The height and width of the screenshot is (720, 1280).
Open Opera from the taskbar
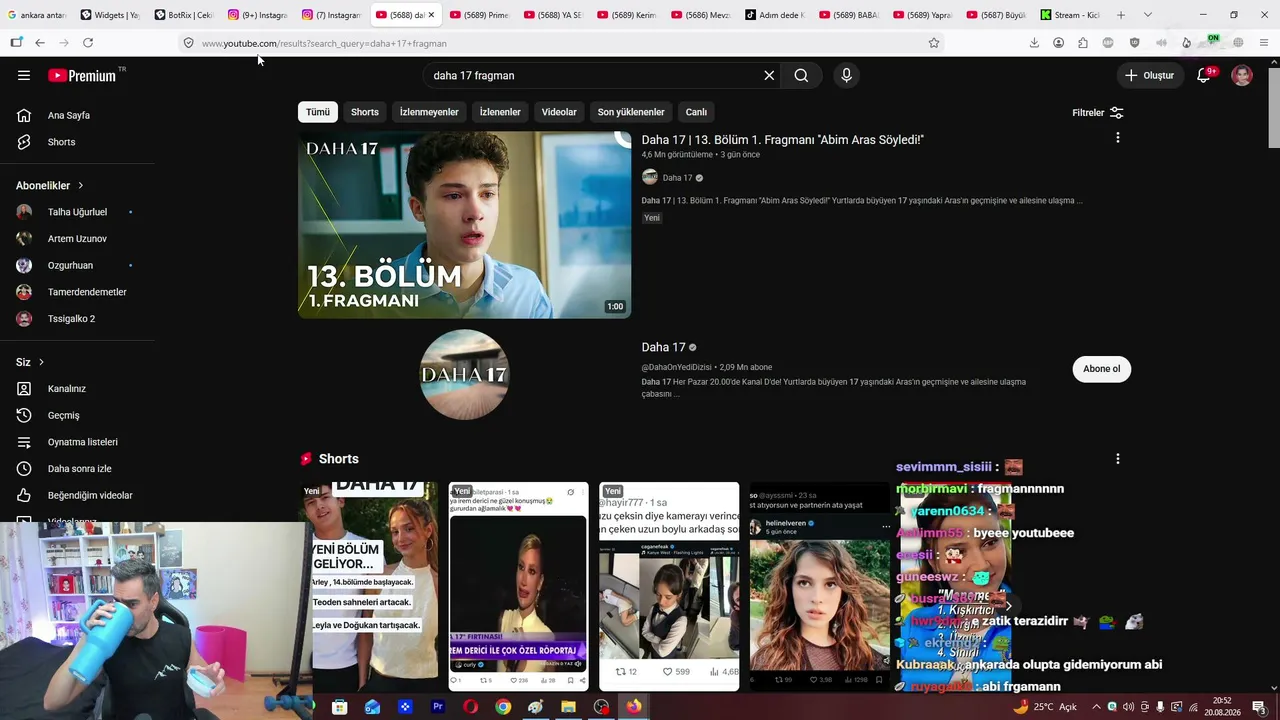[x=470, y=707]
